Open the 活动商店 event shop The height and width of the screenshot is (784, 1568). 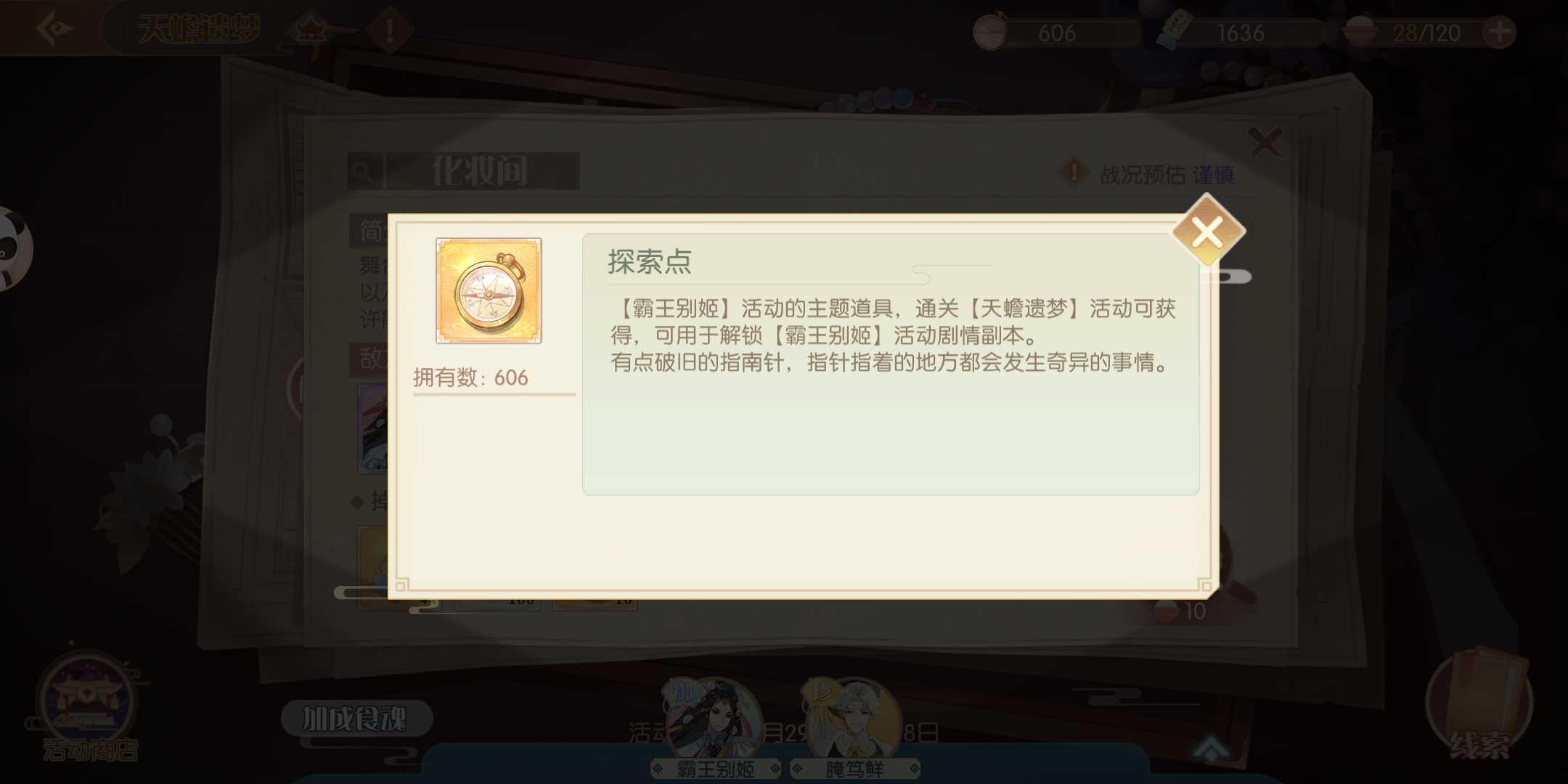point(89,708)
